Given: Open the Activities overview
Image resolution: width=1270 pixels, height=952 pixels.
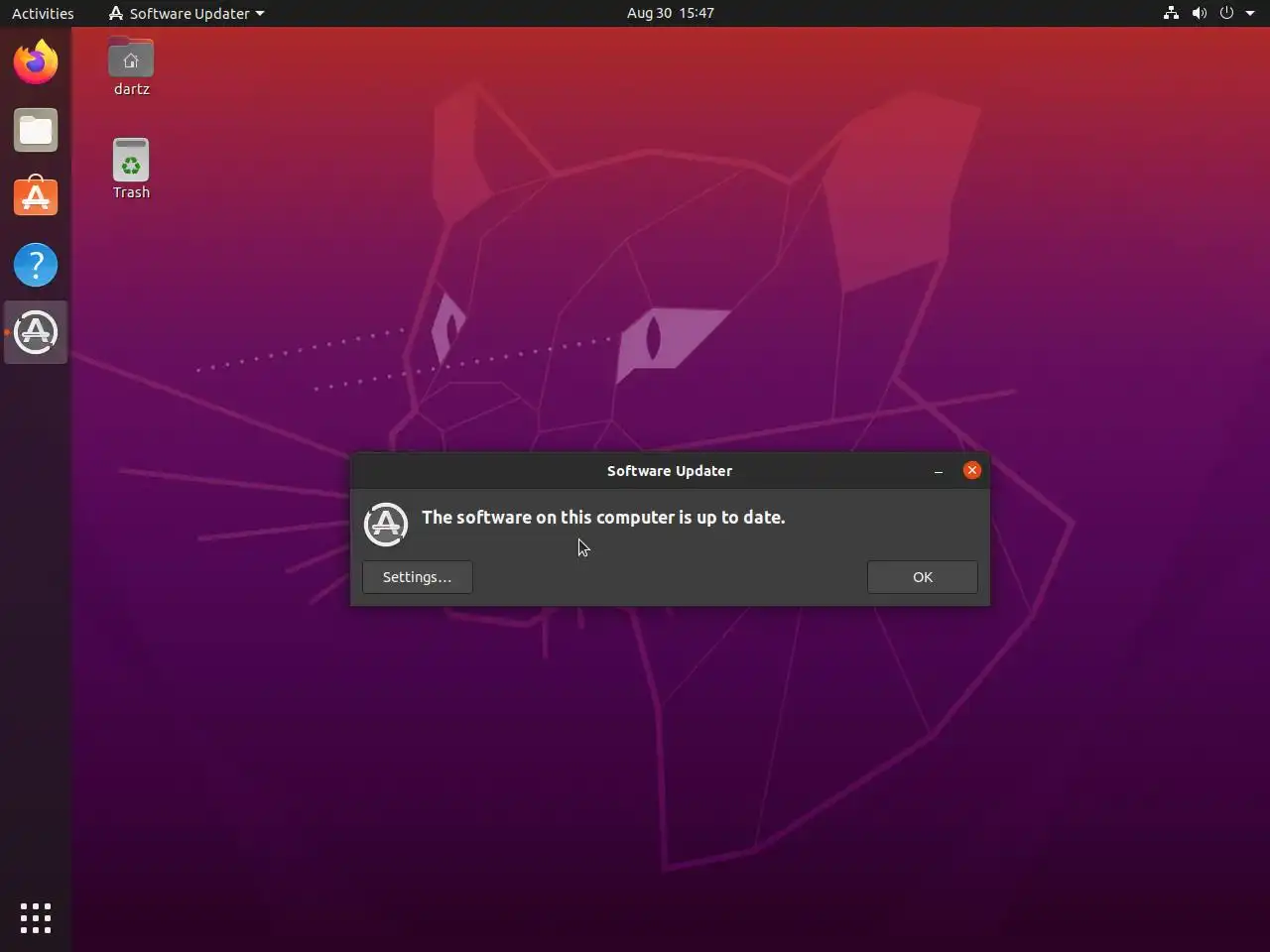Looking at the screenshot, I should tap(43, 13).
